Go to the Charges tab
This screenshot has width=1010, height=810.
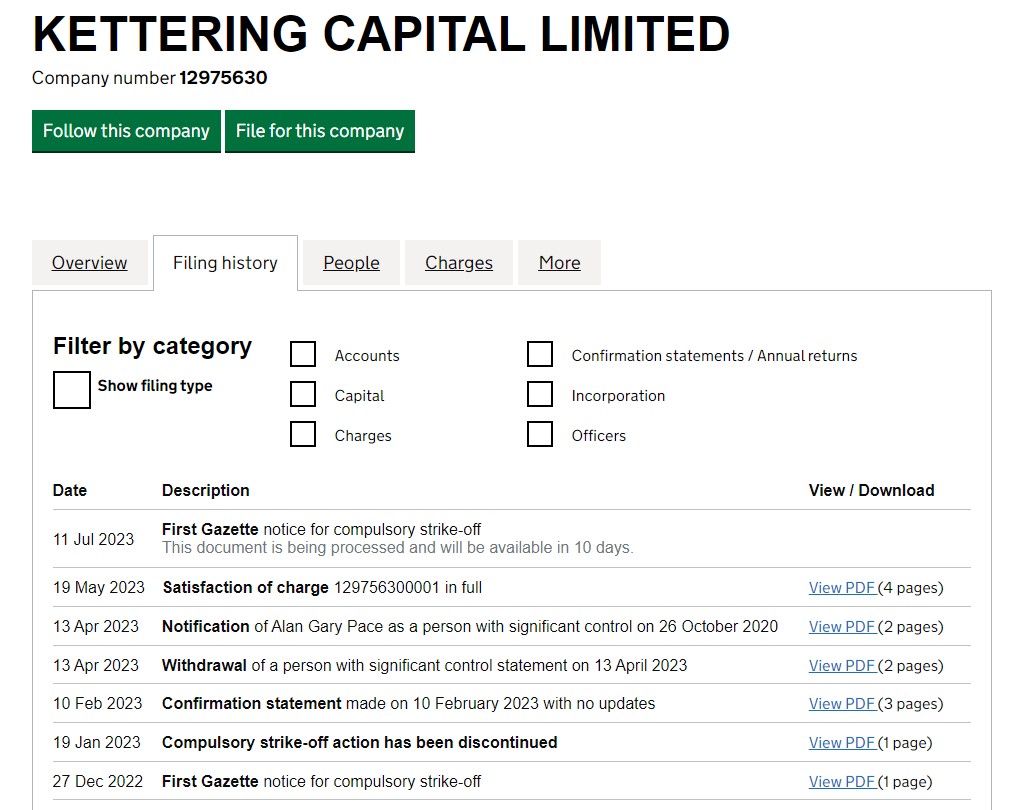tap(458, 263)
